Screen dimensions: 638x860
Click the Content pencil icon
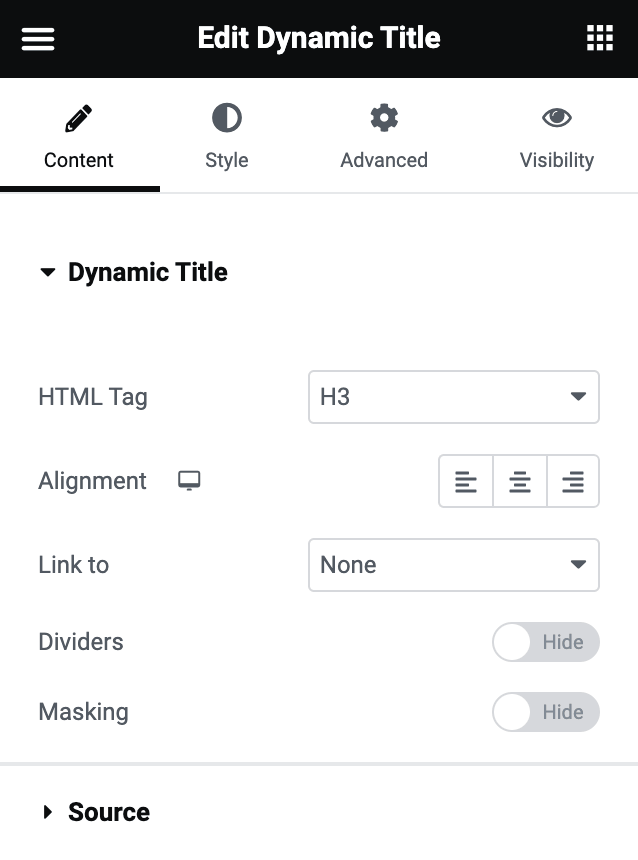pos(79,120)
